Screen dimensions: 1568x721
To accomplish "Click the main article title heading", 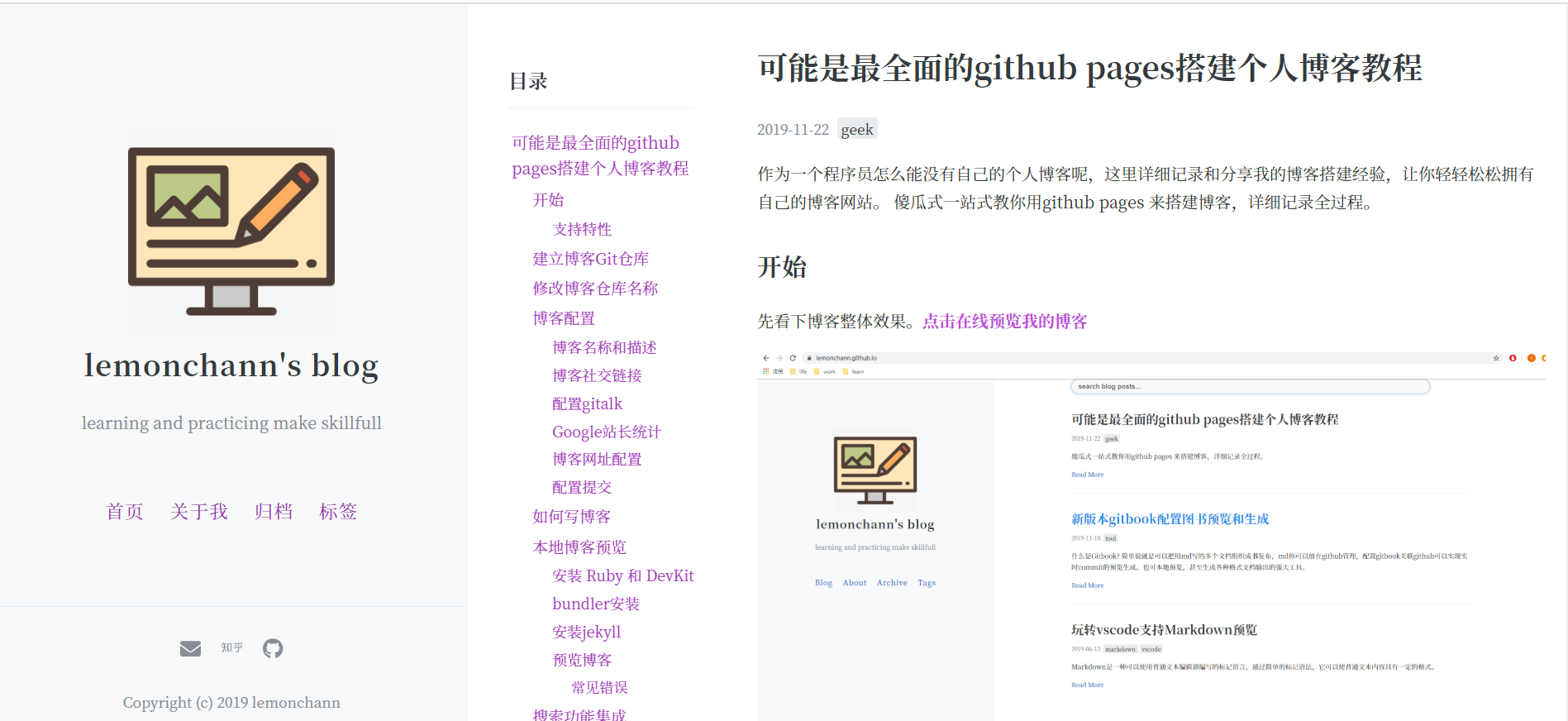I will coord(1089,68).
